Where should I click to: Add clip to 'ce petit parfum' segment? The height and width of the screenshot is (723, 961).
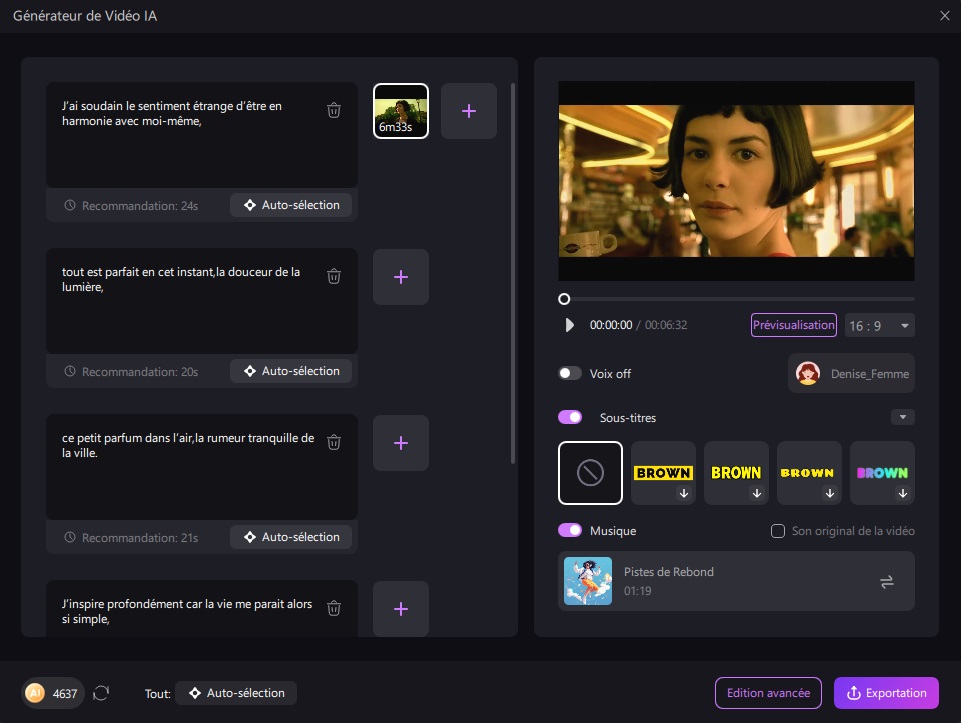tap(401, 443)
